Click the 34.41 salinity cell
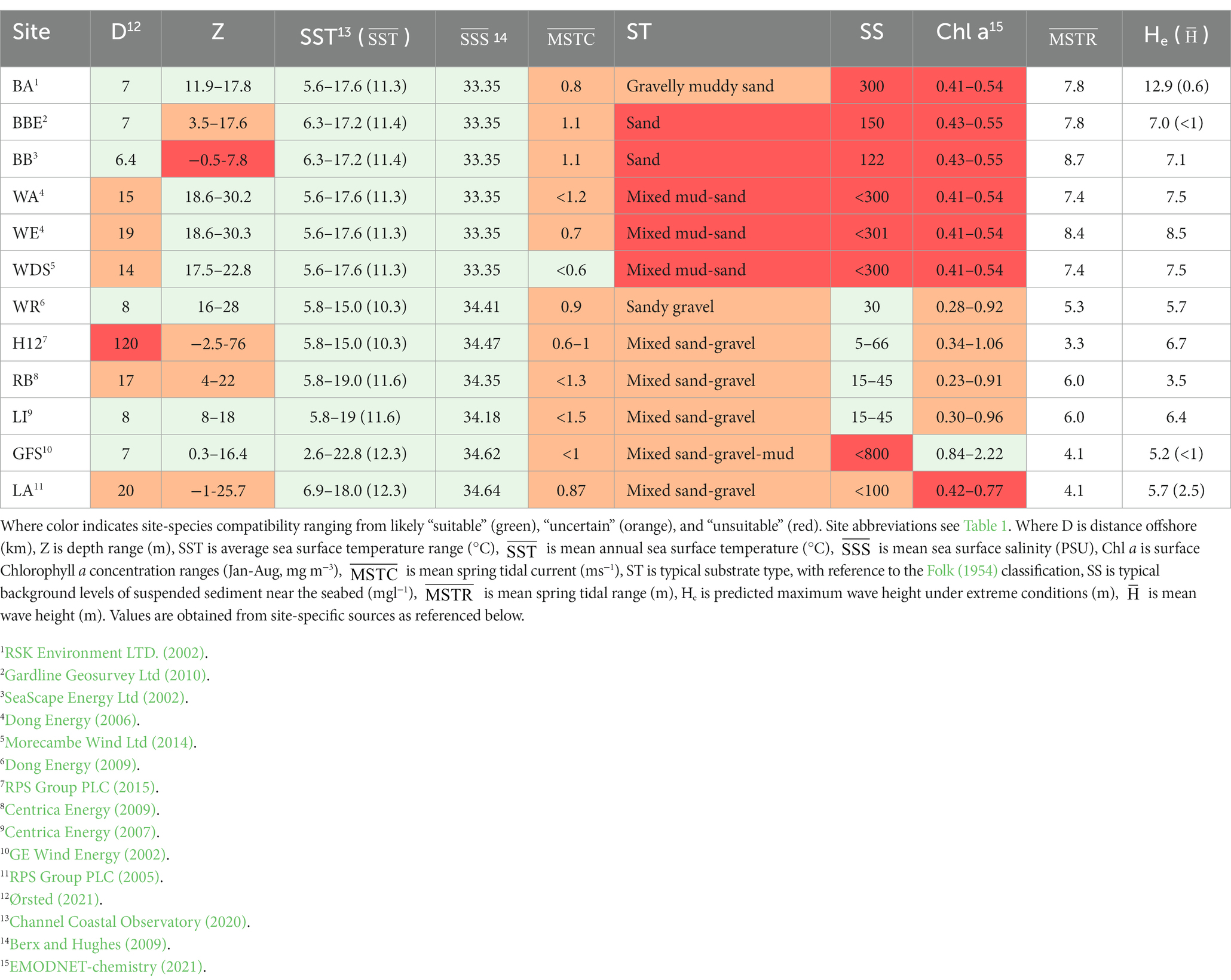Image resolution: width=1231 pixels, height=980 pixels. point(482,306)
